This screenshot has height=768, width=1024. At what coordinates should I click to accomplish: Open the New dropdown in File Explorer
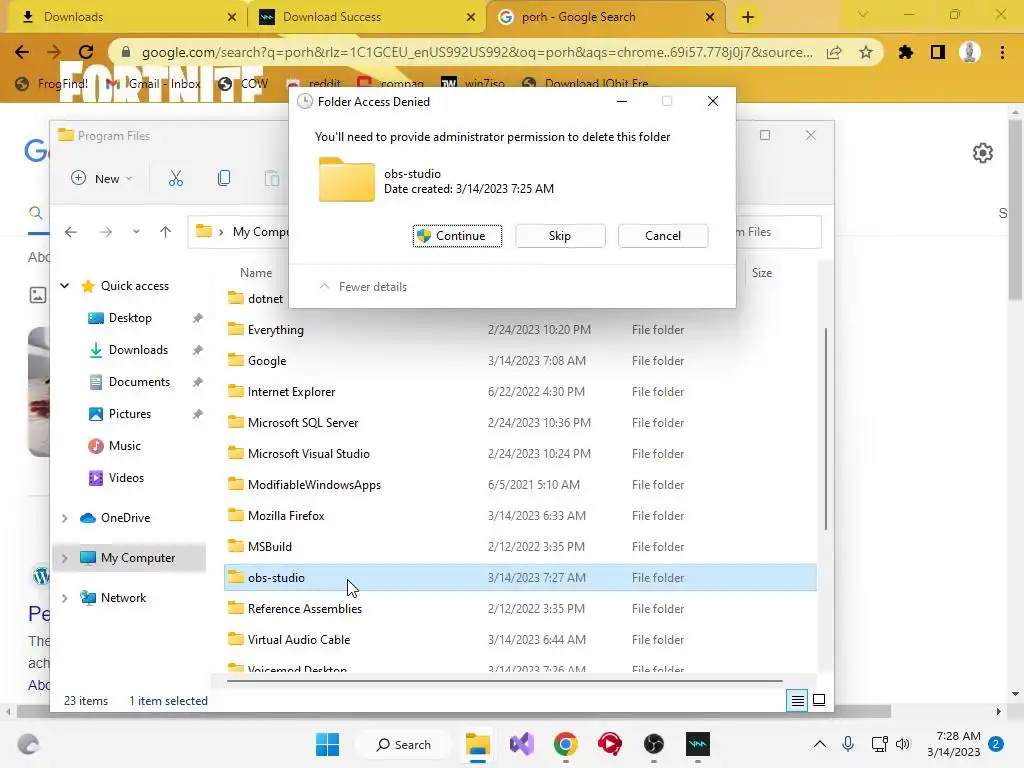pyautogui.click(x=102, y=178)
